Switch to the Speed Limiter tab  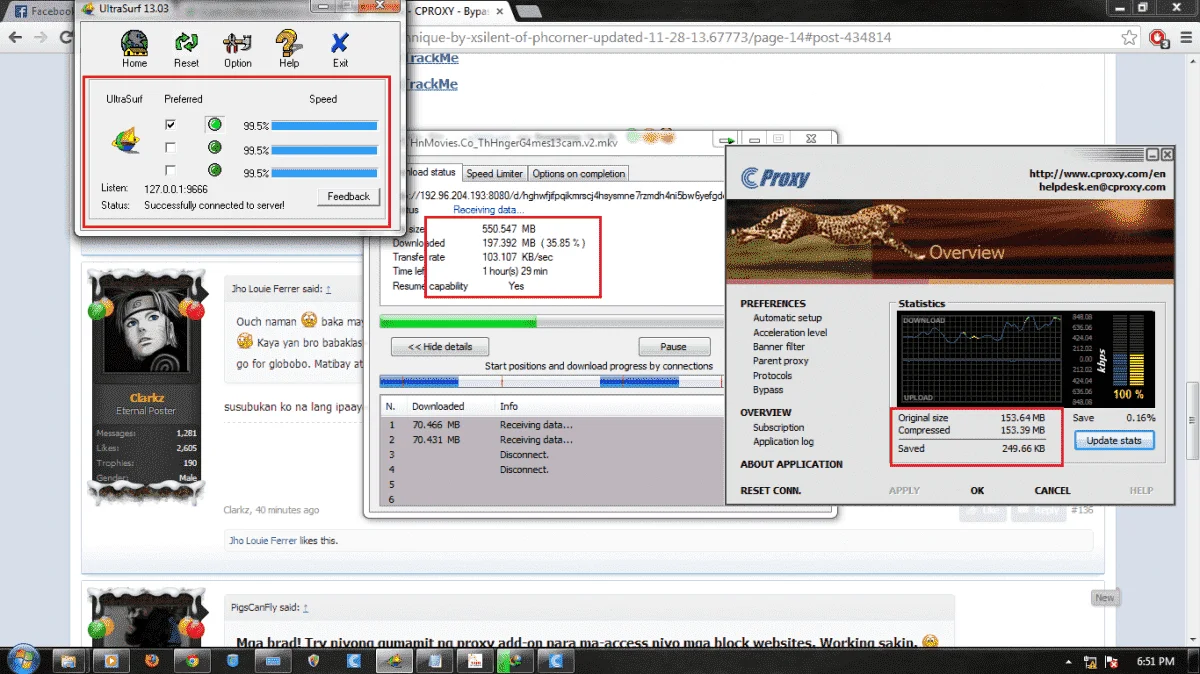pos(494,174)
